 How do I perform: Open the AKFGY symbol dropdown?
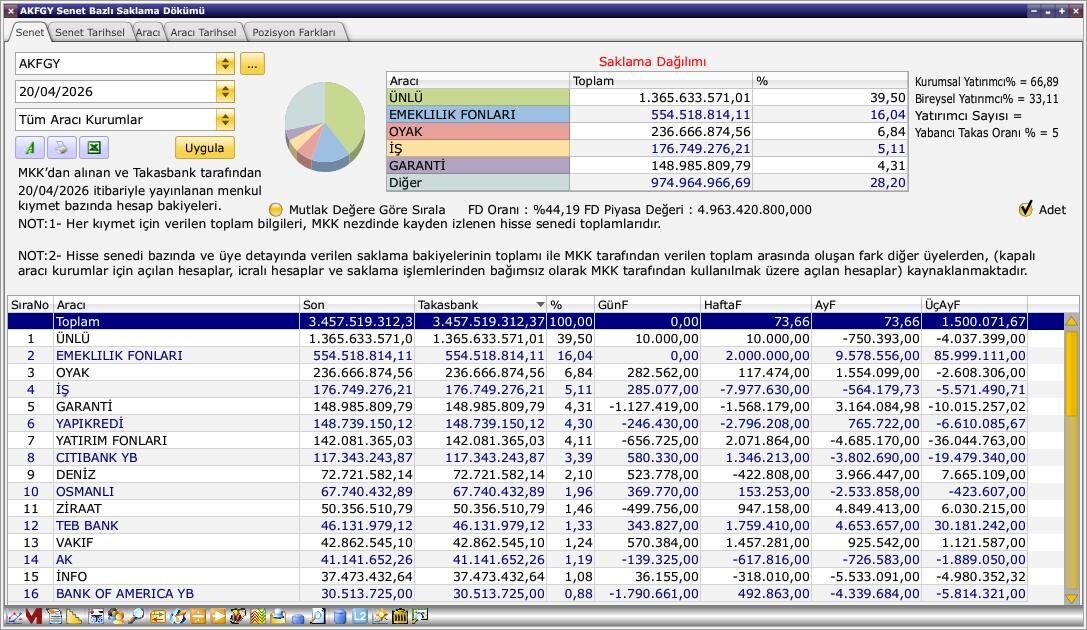[x=225, y=64]
